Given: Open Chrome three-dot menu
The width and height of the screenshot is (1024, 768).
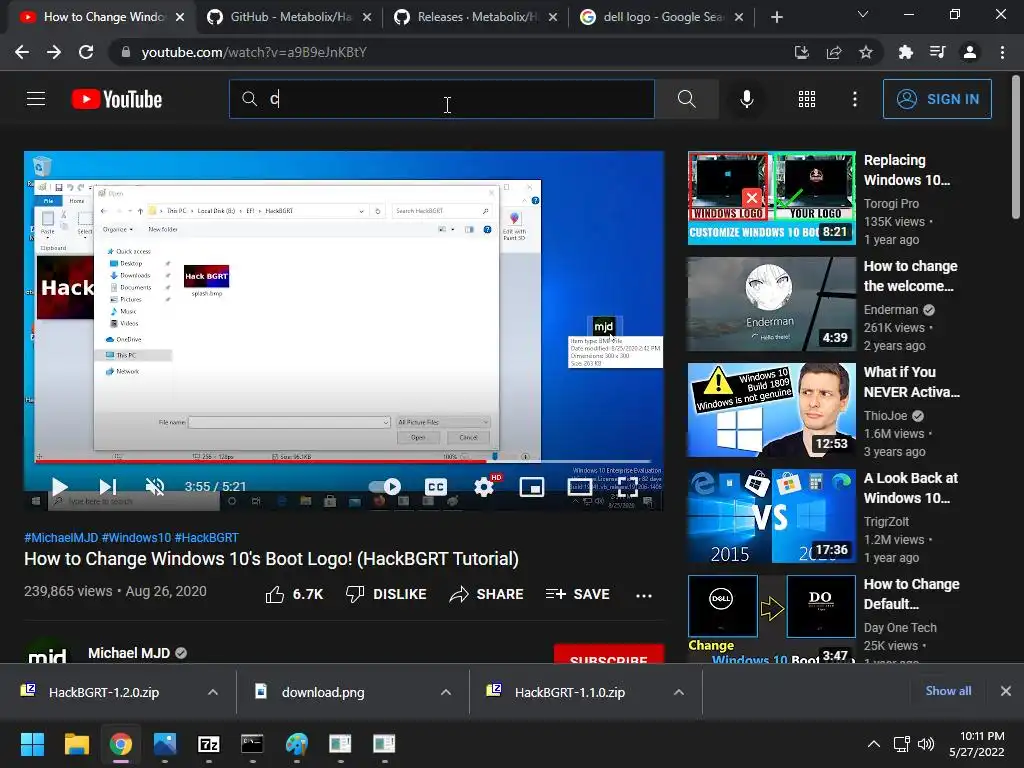Looking at the screenshot, I should pyautogui.click(x=1002, y=52).
